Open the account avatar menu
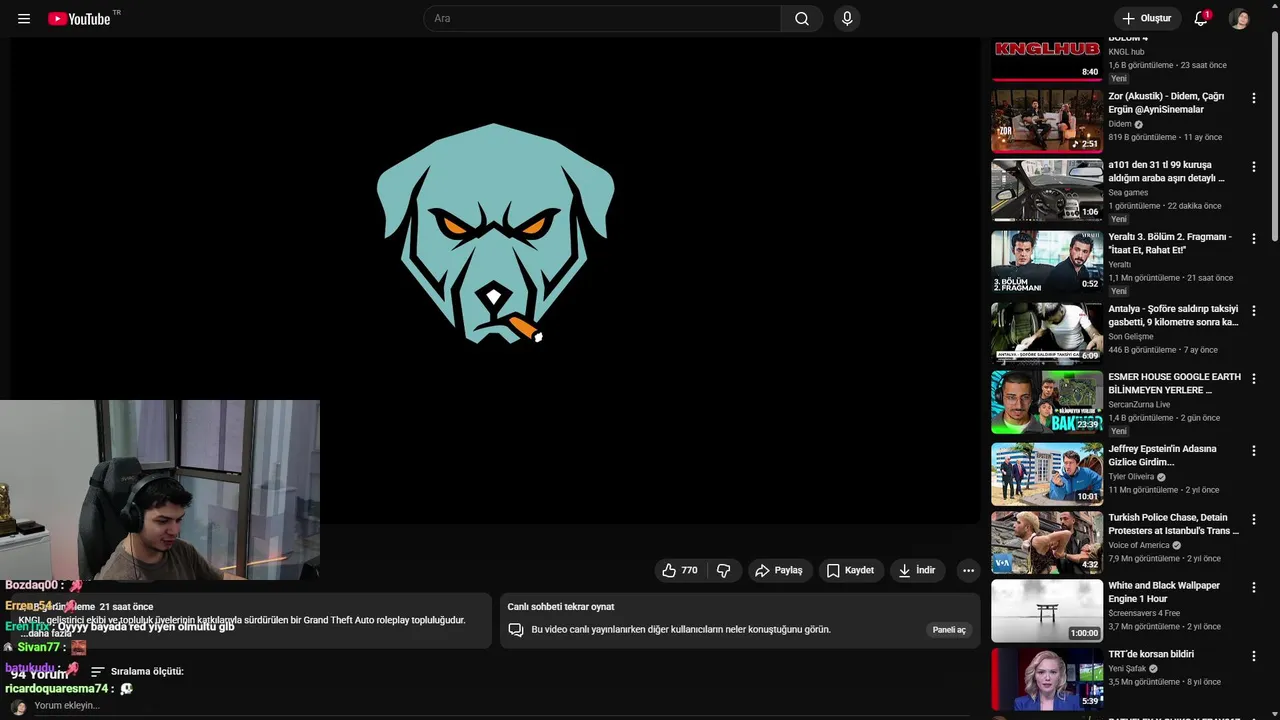Viewport: 1280px width, 720px height. (1239, 19)
